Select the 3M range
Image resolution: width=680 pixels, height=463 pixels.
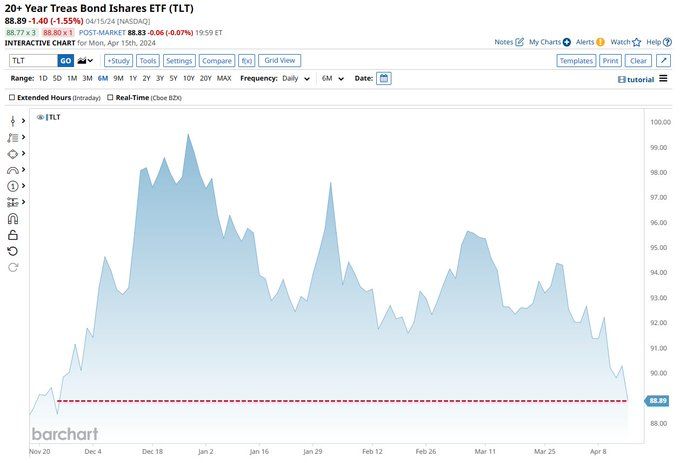coord(88,78)
